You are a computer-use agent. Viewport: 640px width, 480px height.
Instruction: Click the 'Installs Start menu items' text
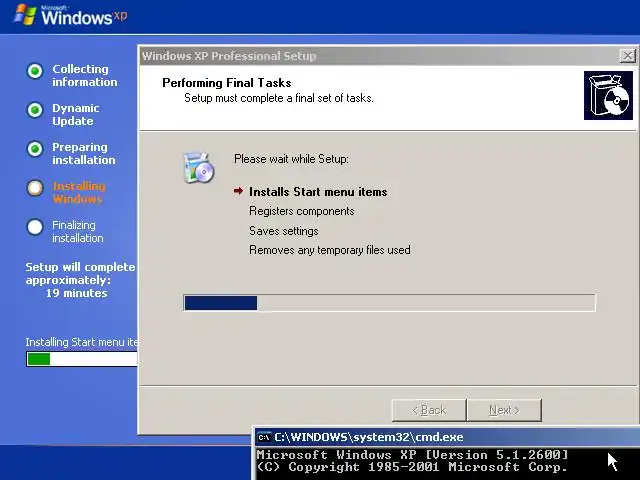pos(318,192)
